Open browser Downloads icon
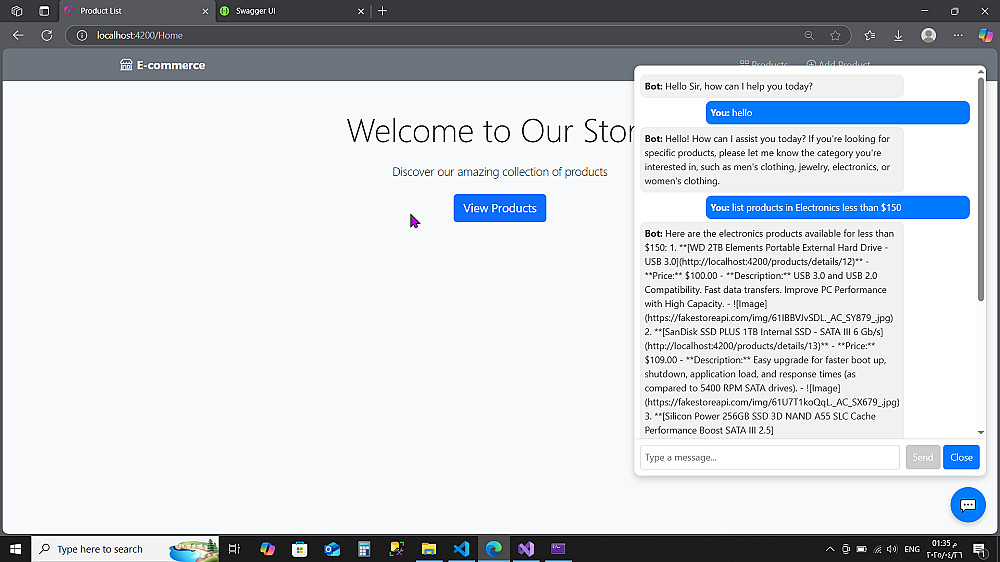This screenshot has width=1000, height=562. click(898, 35)
